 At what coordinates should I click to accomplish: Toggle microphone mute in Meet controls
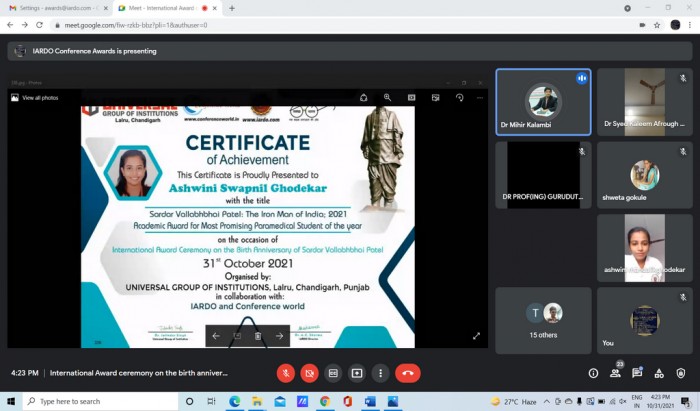click(x=286, y=373)
